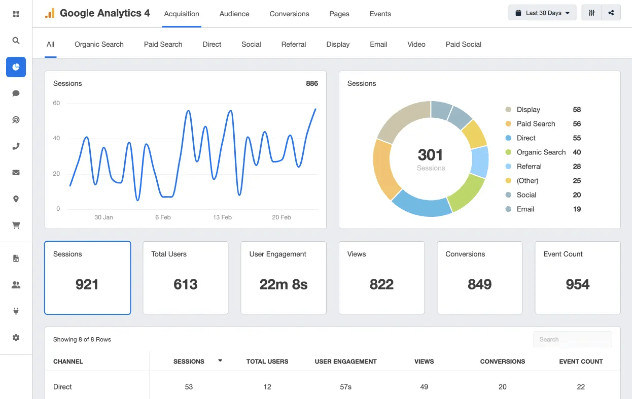Sort by TOTAL USERS column header

point(267,362)
